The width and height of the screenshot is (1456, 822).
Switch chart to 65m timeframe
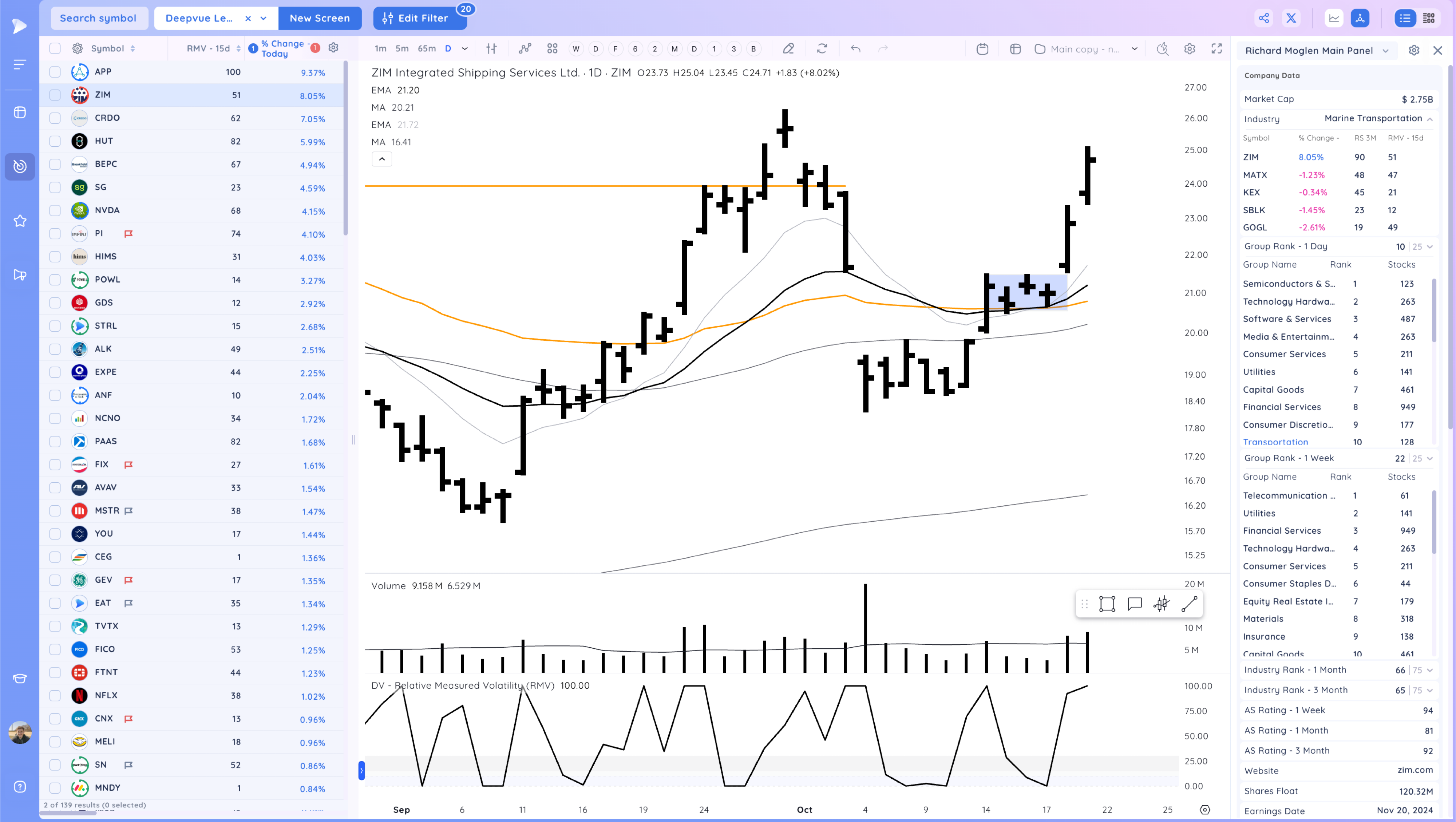(427, 49)
